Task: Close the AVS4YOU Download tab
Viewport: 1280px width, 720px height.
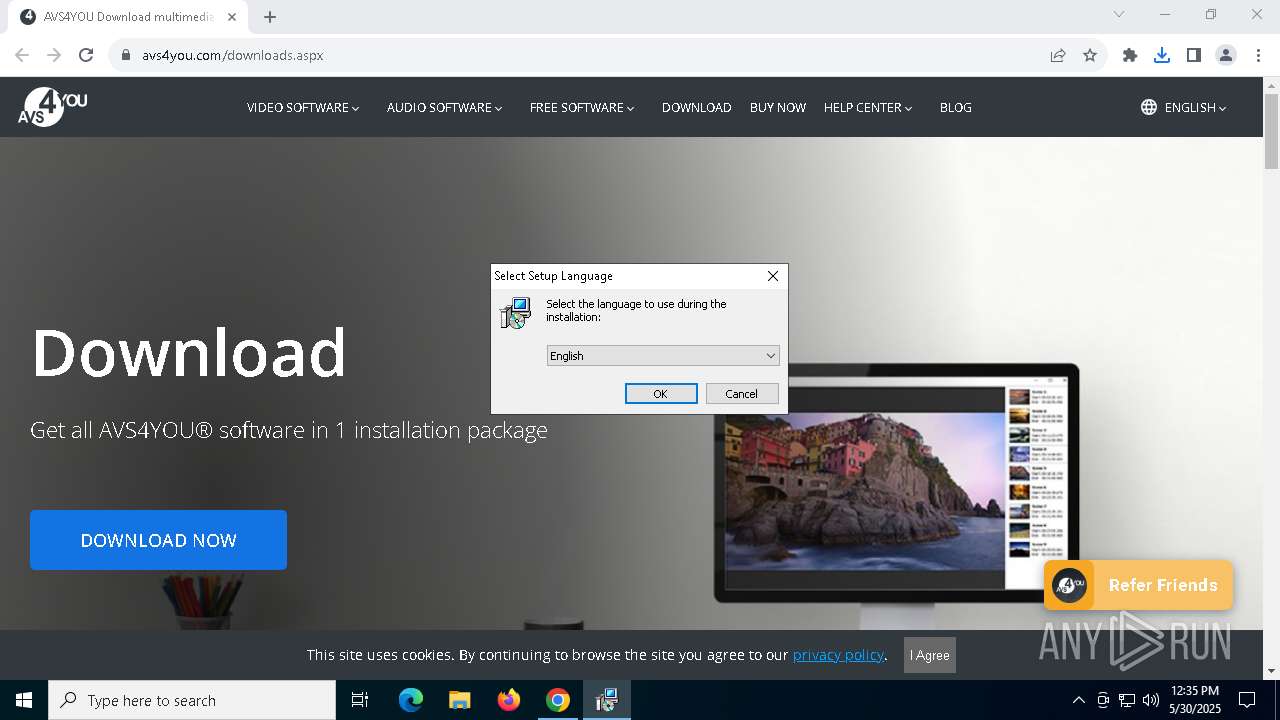Action: (x=232, y=16)
